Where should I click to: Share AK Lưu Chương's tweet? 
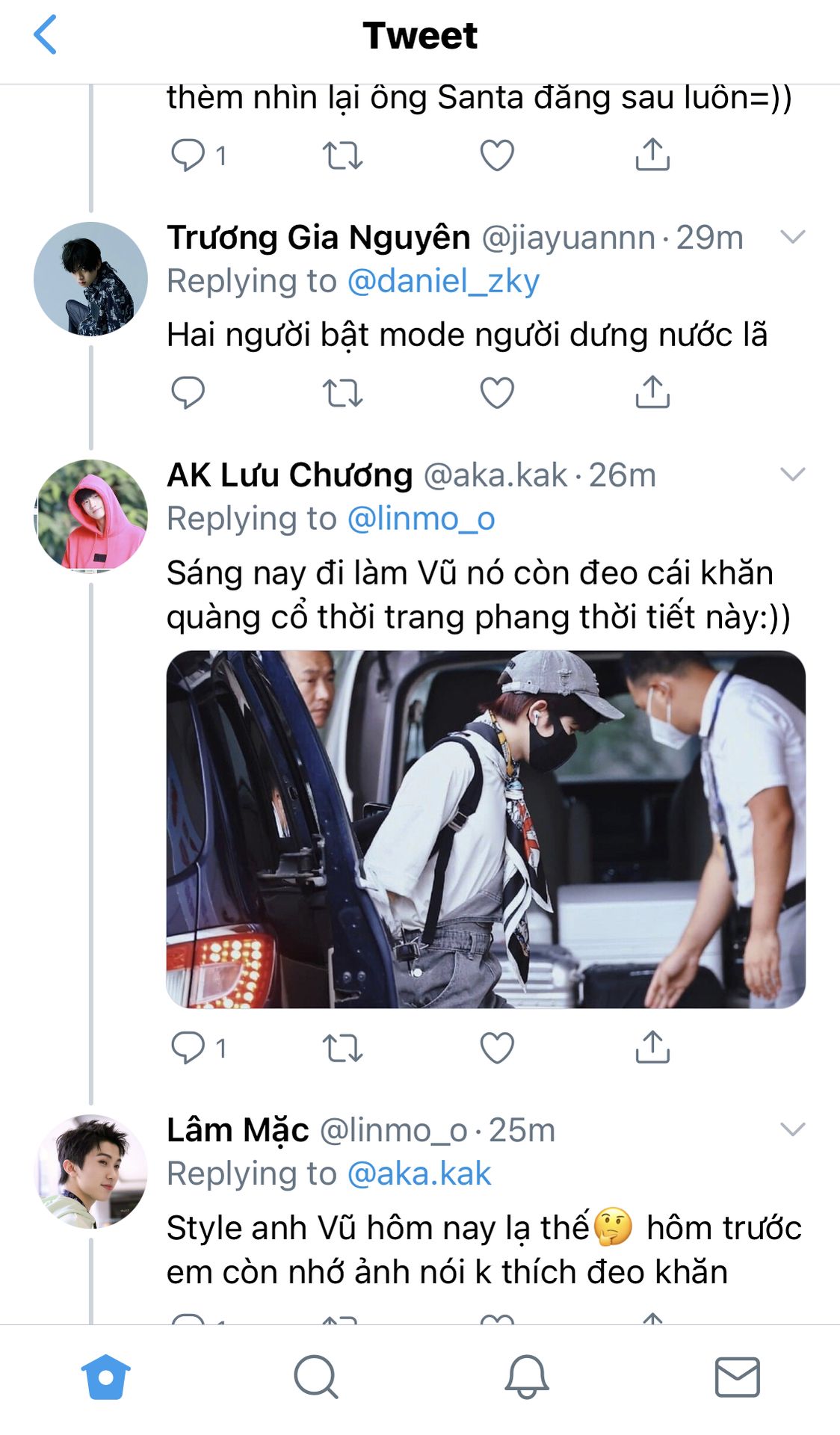(652, 1046)
